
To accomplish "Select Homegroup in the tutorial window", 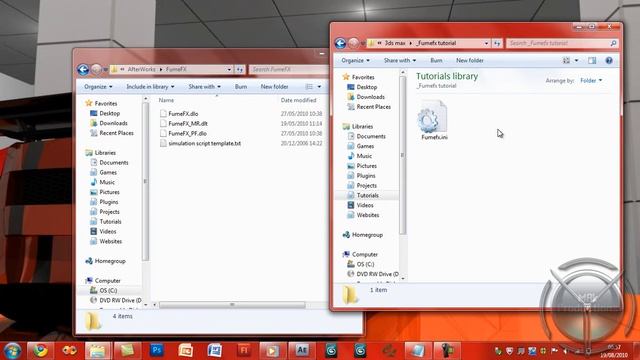I will pos(362,235).
